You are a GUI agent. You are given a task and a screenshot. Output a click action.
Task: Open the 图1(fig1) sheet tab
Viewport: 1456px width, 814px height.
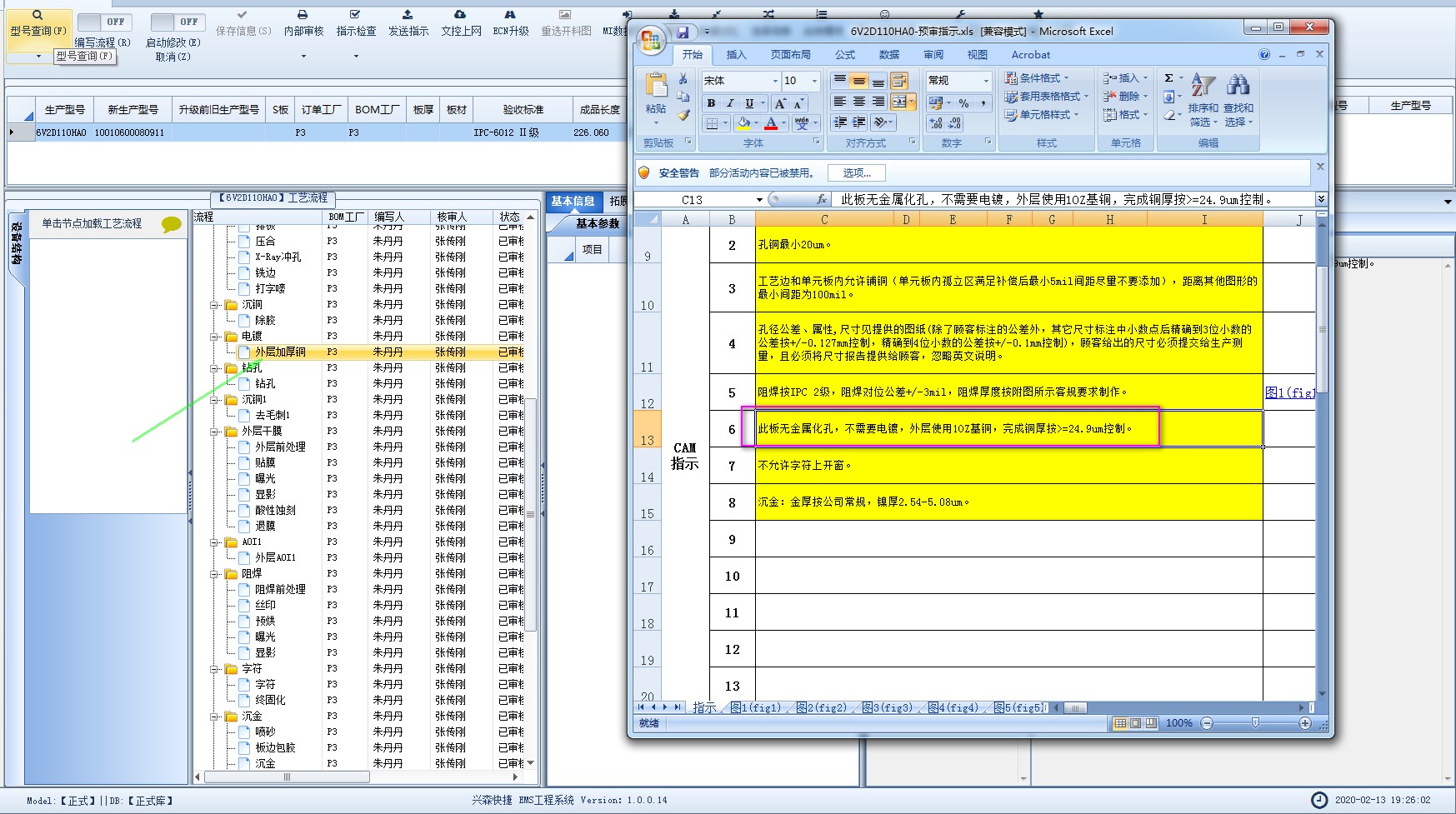tap(756, 708)
